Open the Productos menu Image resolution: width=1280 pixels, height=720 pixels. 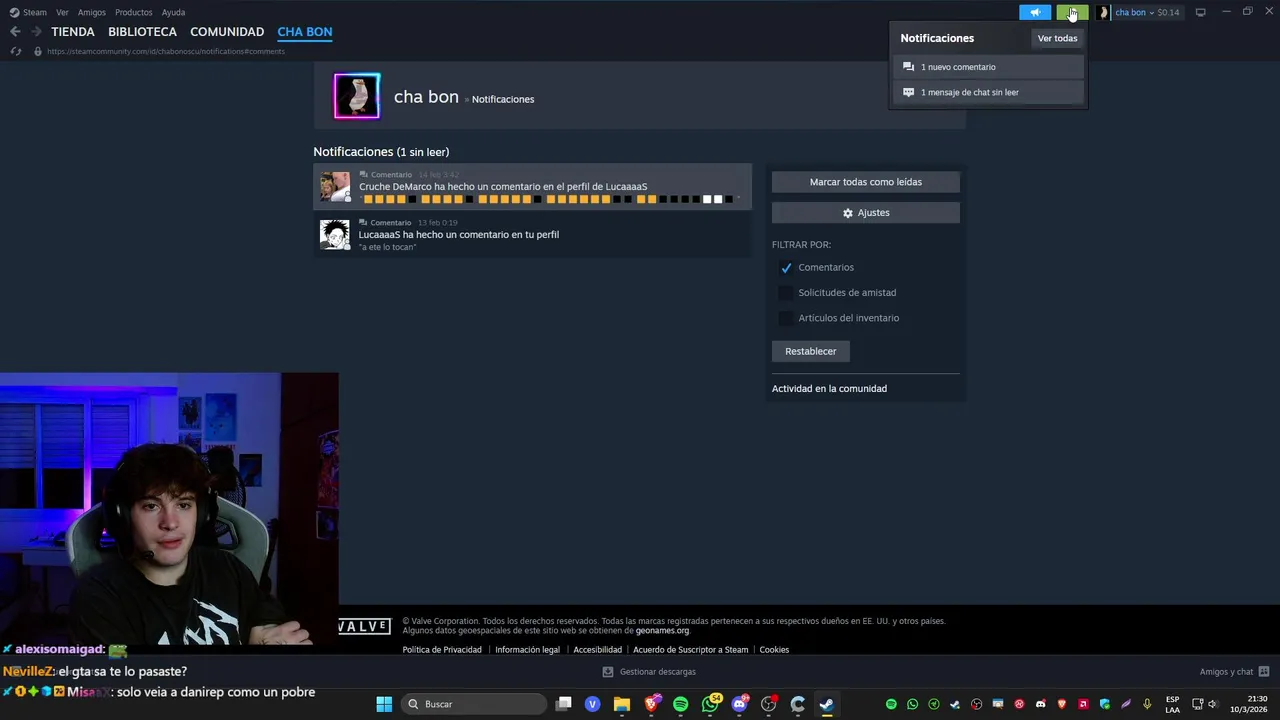pyautogui.click(x=134, y=12)
